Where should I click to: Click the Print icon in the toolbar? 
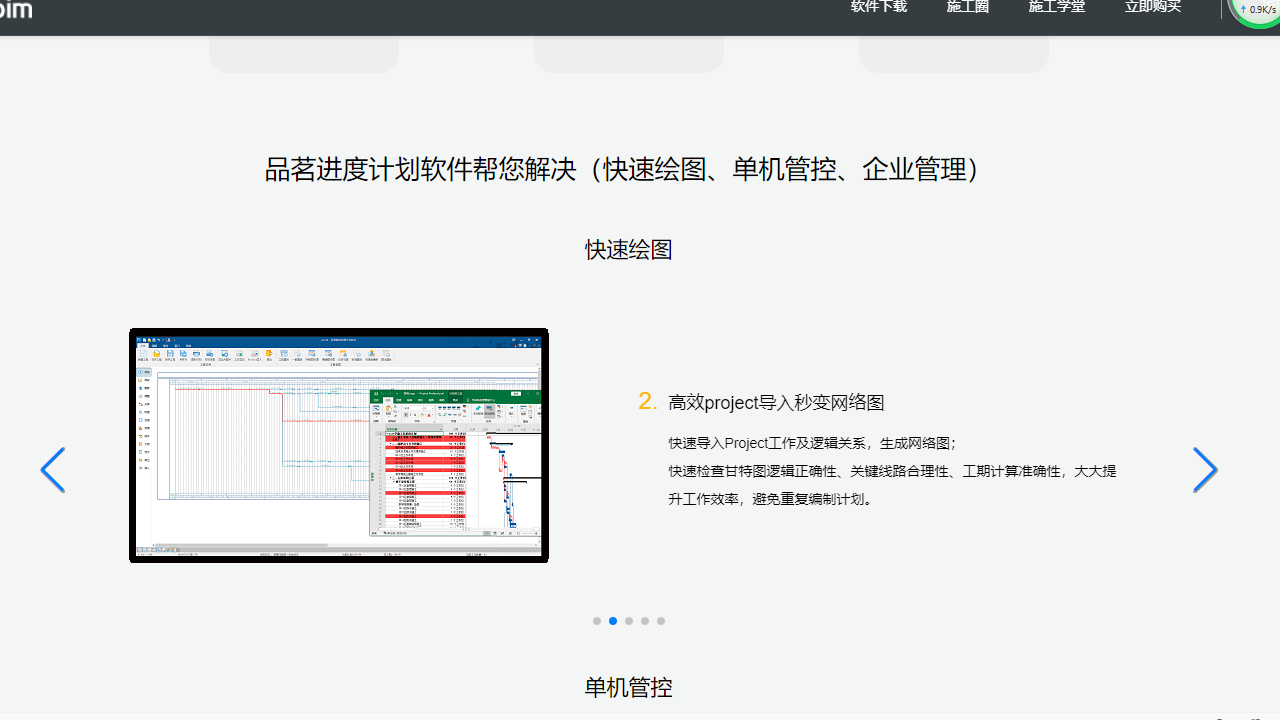196,353
